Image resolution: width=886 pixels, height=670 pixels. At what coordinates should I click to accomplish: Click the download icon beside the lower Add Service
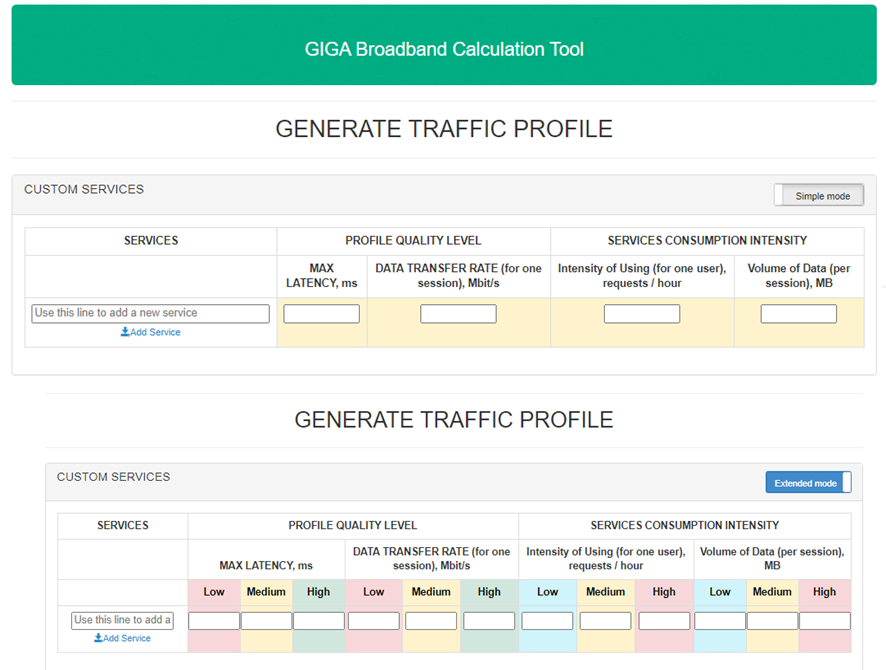coord(98,638)
